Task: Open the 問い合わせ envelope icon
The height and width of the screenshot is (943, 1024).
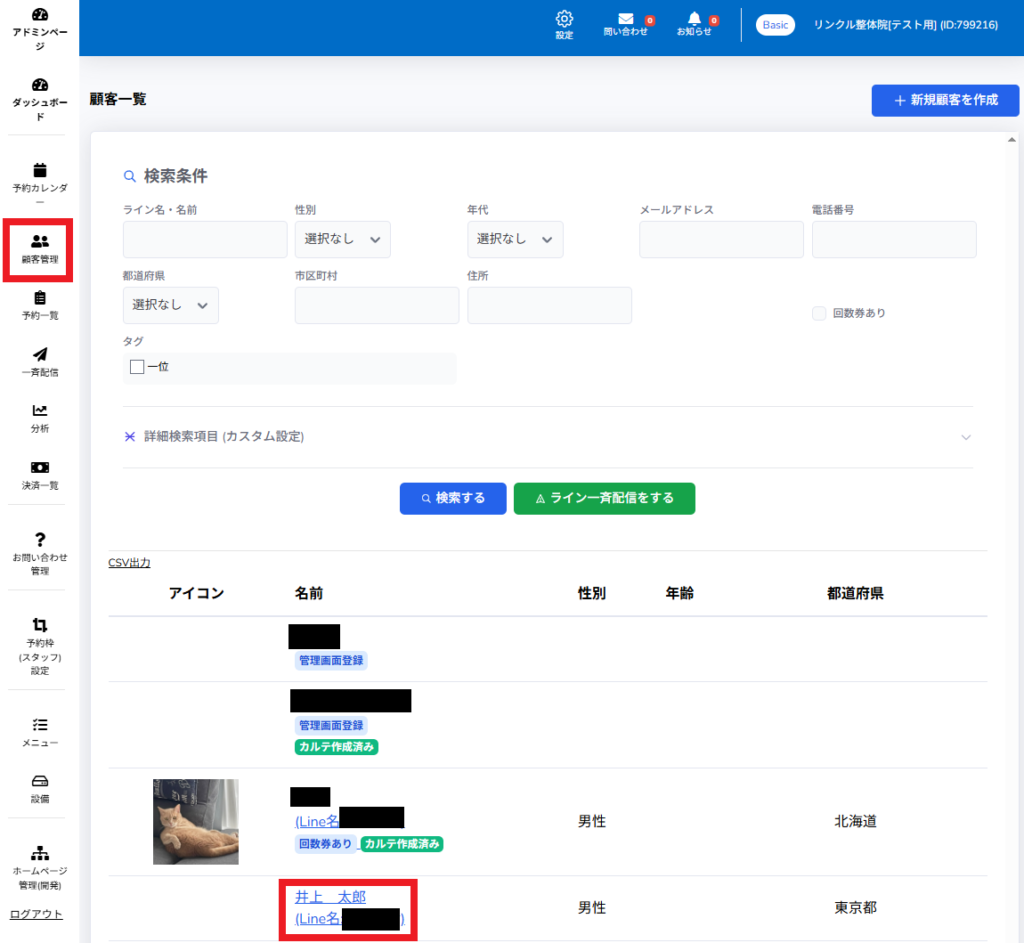Action: 626,19
